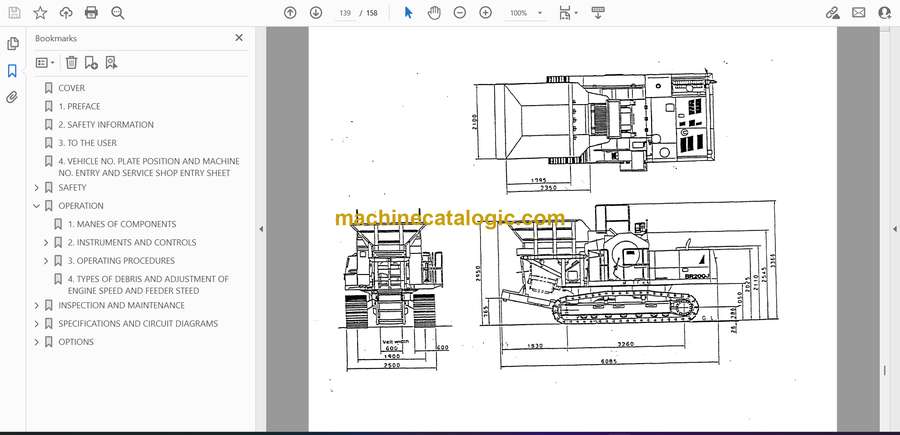Open the page thumbnails panel

pyautogui.click(x=13, y=44)
